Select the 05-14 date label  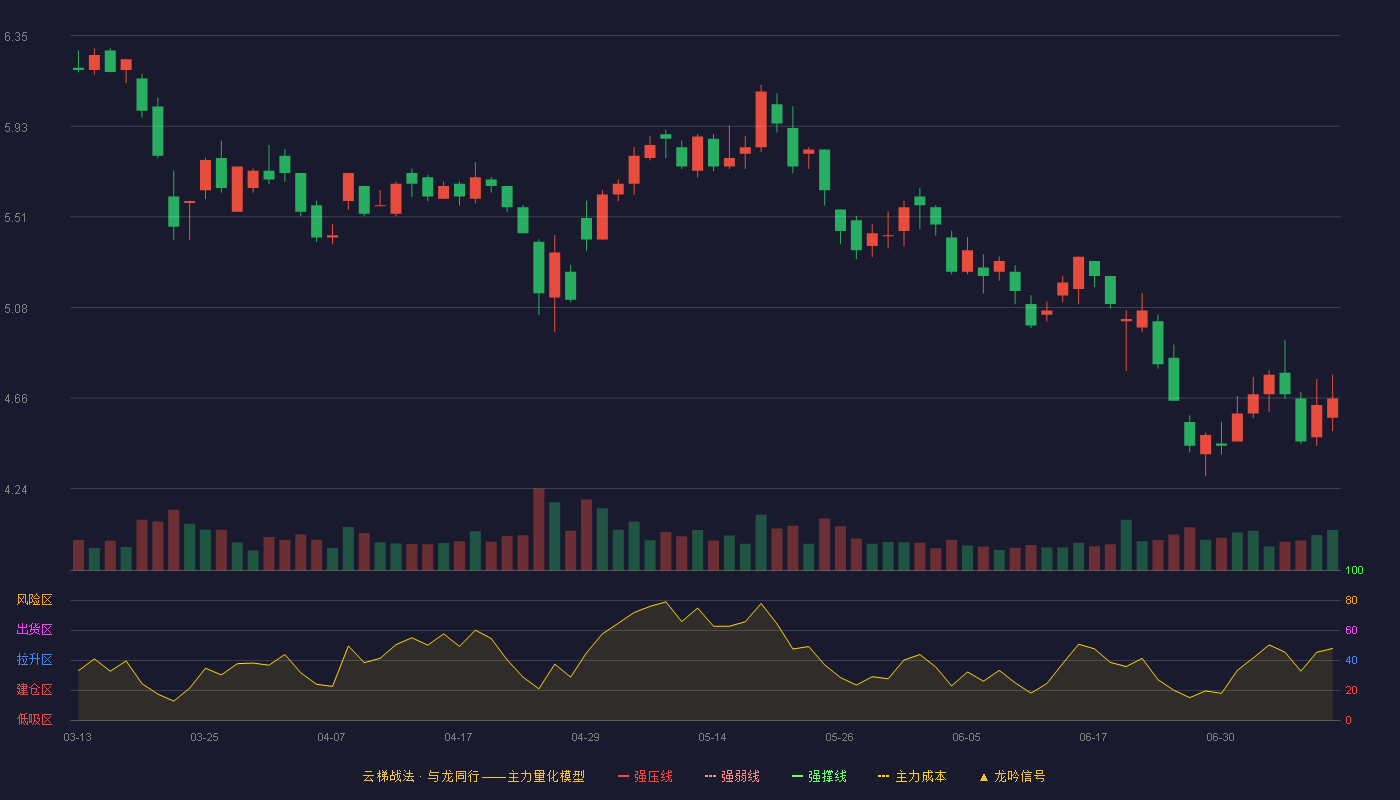(x=712, y=737)
